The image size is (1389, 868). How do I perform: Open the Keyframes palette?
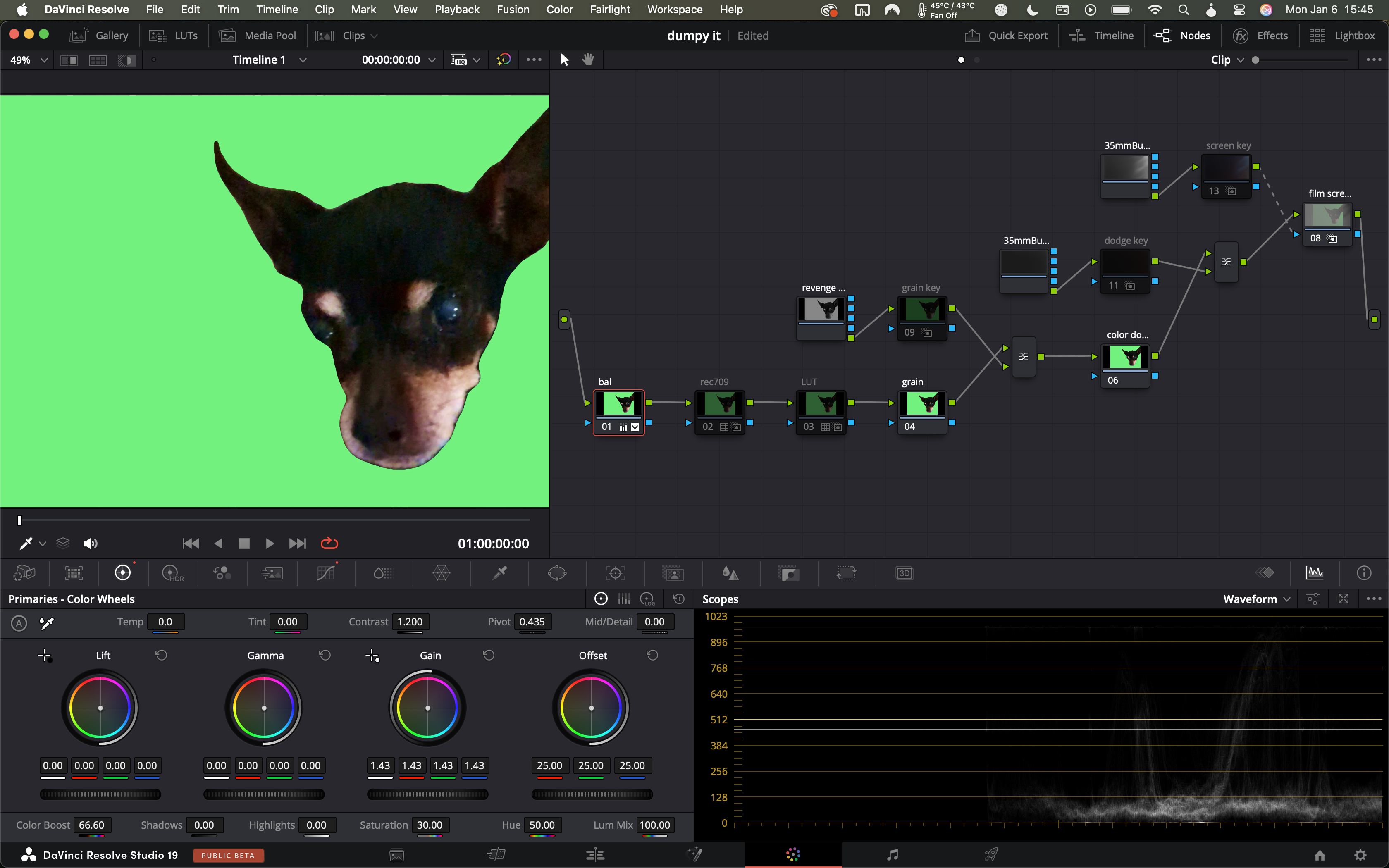(x=1265, y=572)
